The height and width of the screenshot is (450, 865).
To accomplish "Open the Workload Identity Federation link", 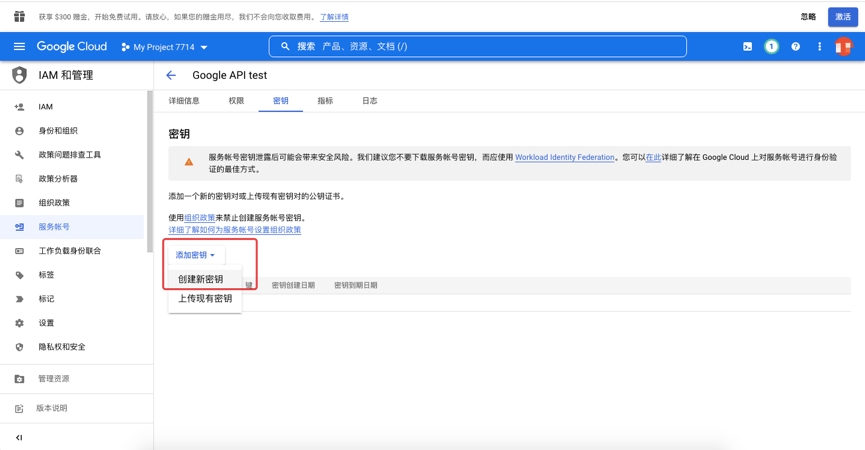I will coord(564,157).
